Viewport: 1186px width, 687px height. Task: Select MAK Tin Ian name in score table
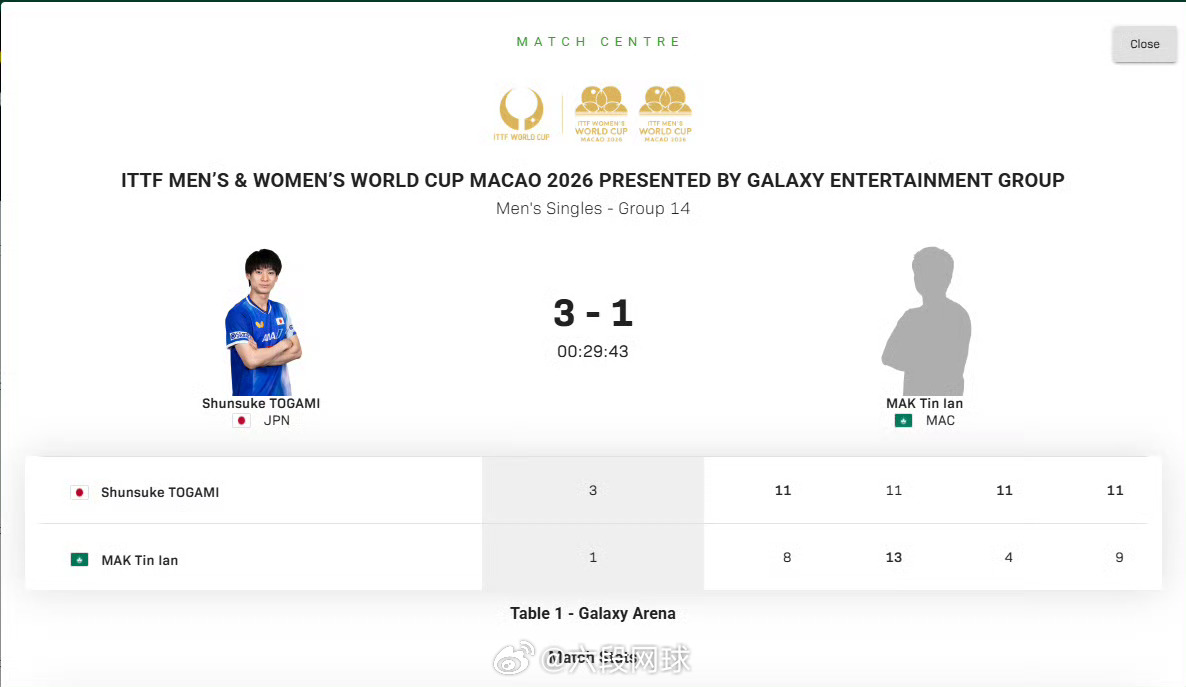point(140,560)
